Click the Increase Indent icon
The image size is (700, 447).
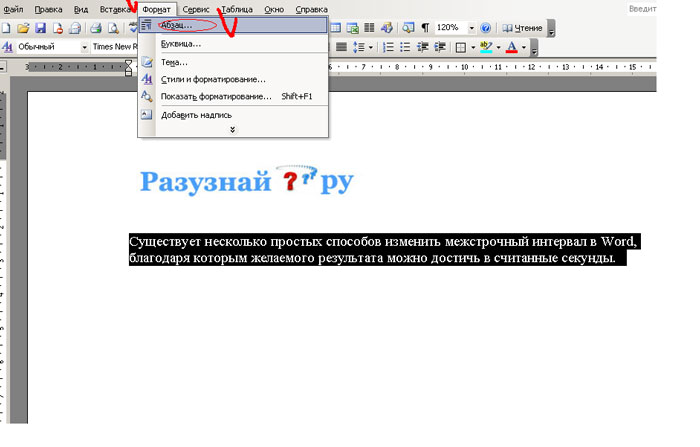[x=440, y=47]
